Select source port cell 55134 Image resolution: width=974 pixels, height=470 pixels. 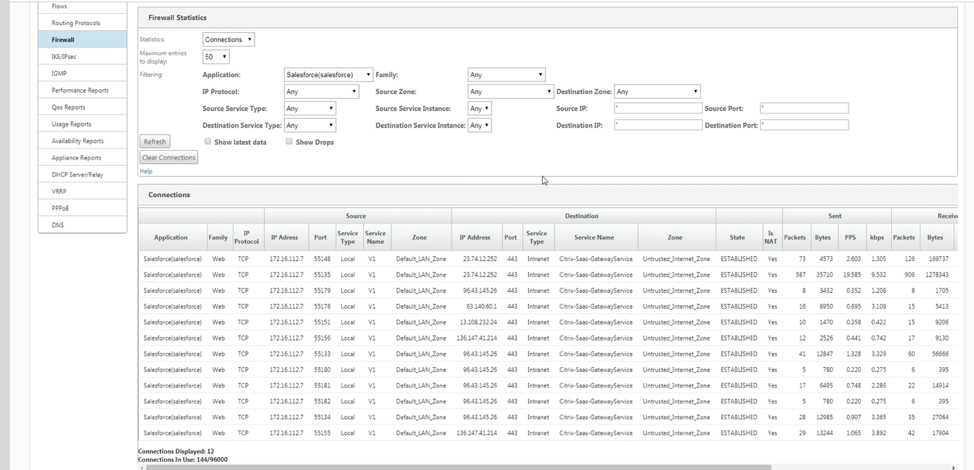click(x=322, y=417)
